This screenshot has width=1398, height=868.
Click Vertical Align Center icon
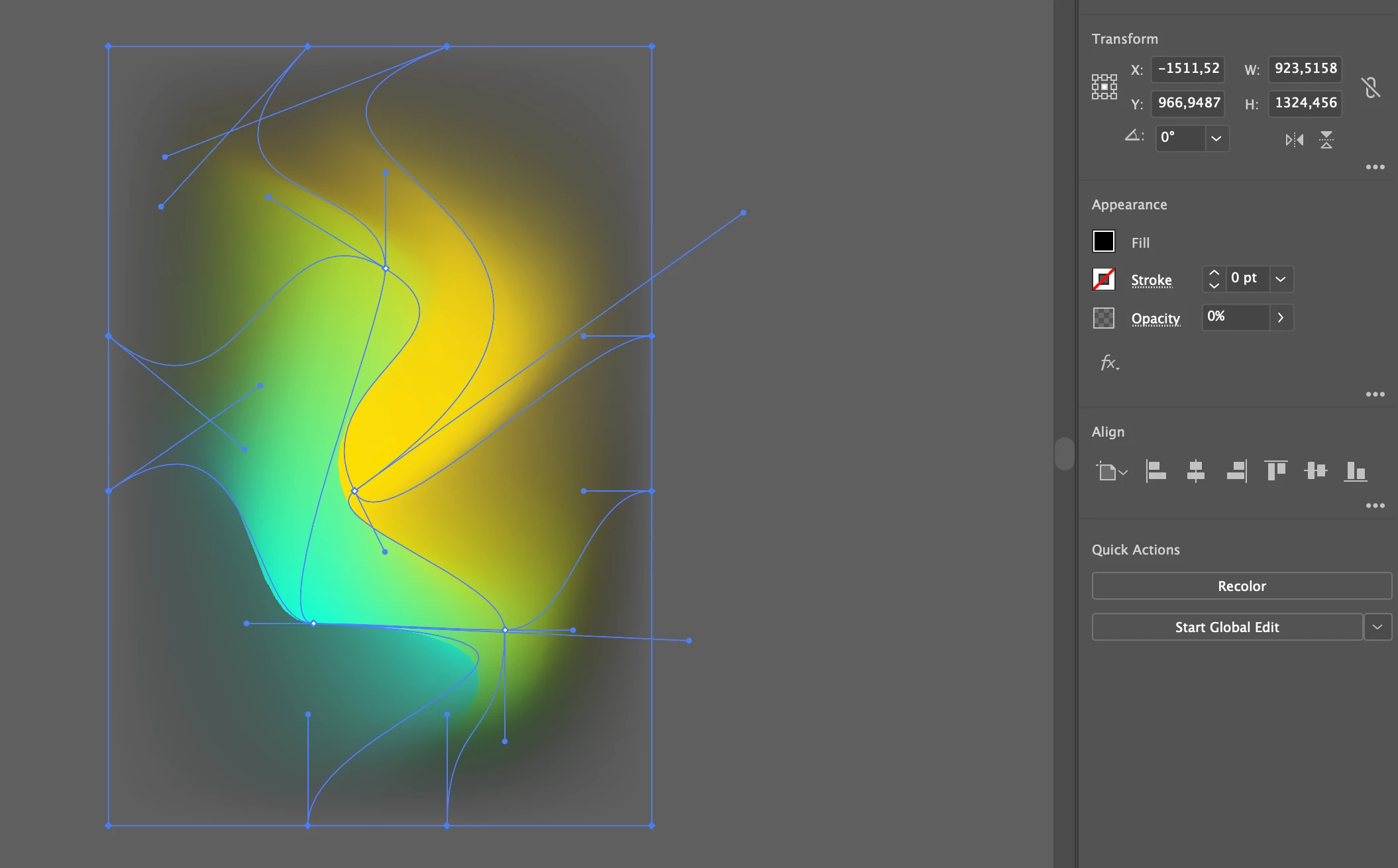pyautogui.click(x=1315, y=471)
